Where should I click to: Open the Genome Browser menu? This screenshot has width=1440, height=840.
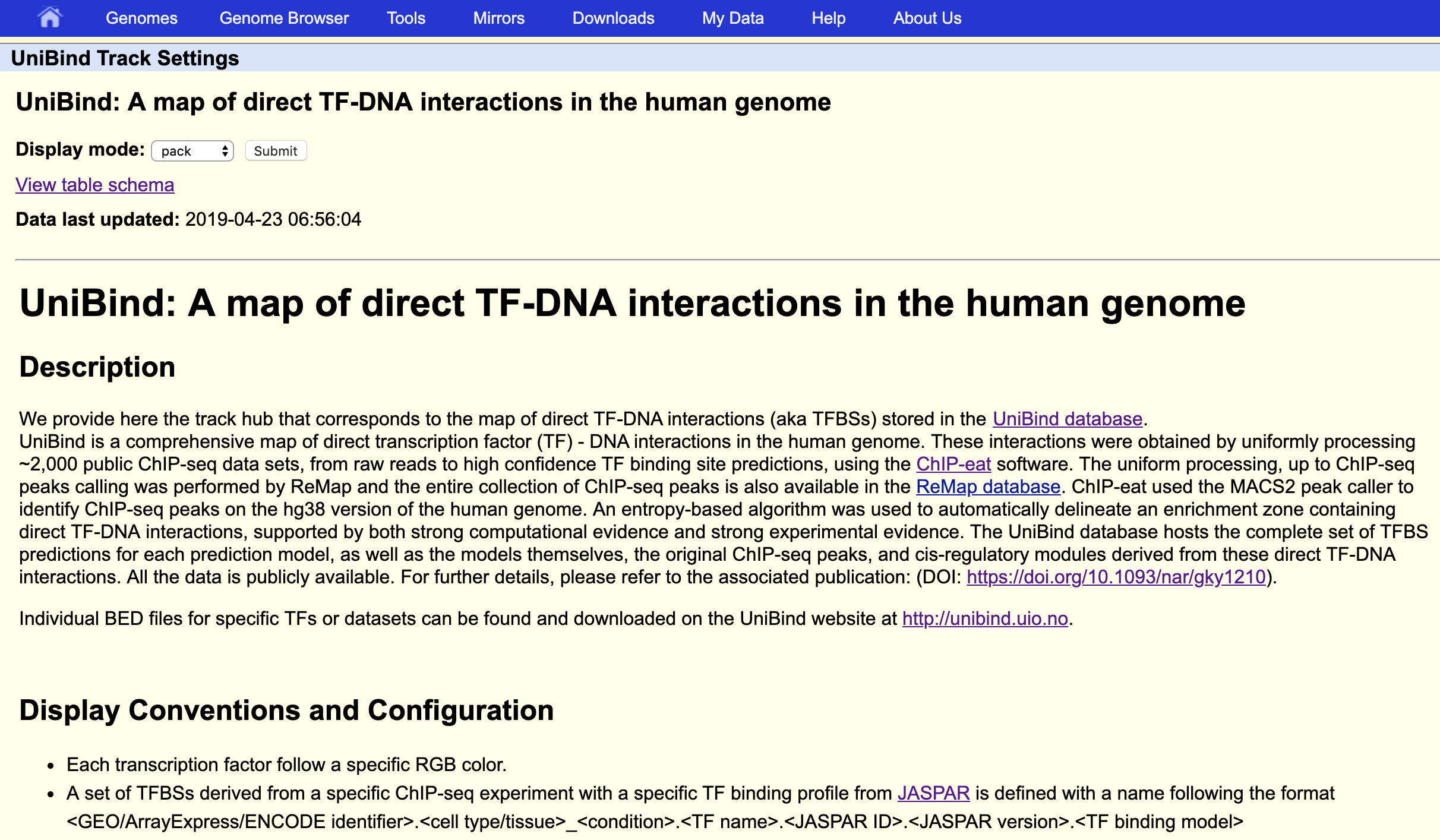tap(284, 18)
